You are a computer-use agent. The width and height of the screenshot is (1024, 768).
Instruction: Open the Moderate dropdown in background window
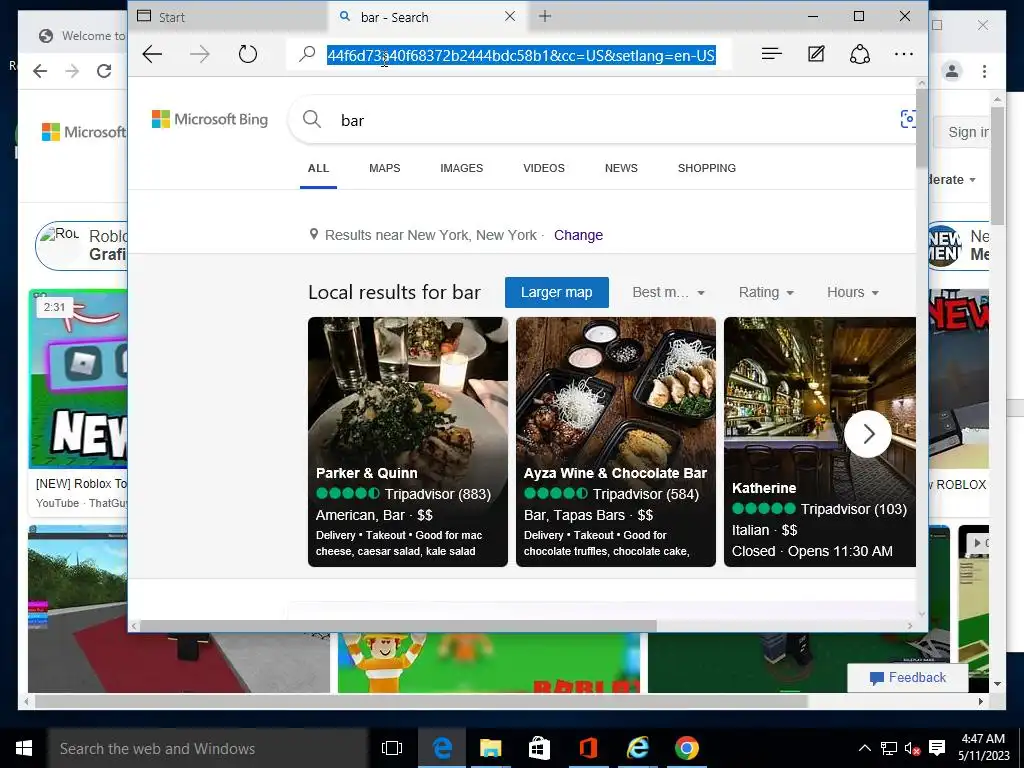952,180
